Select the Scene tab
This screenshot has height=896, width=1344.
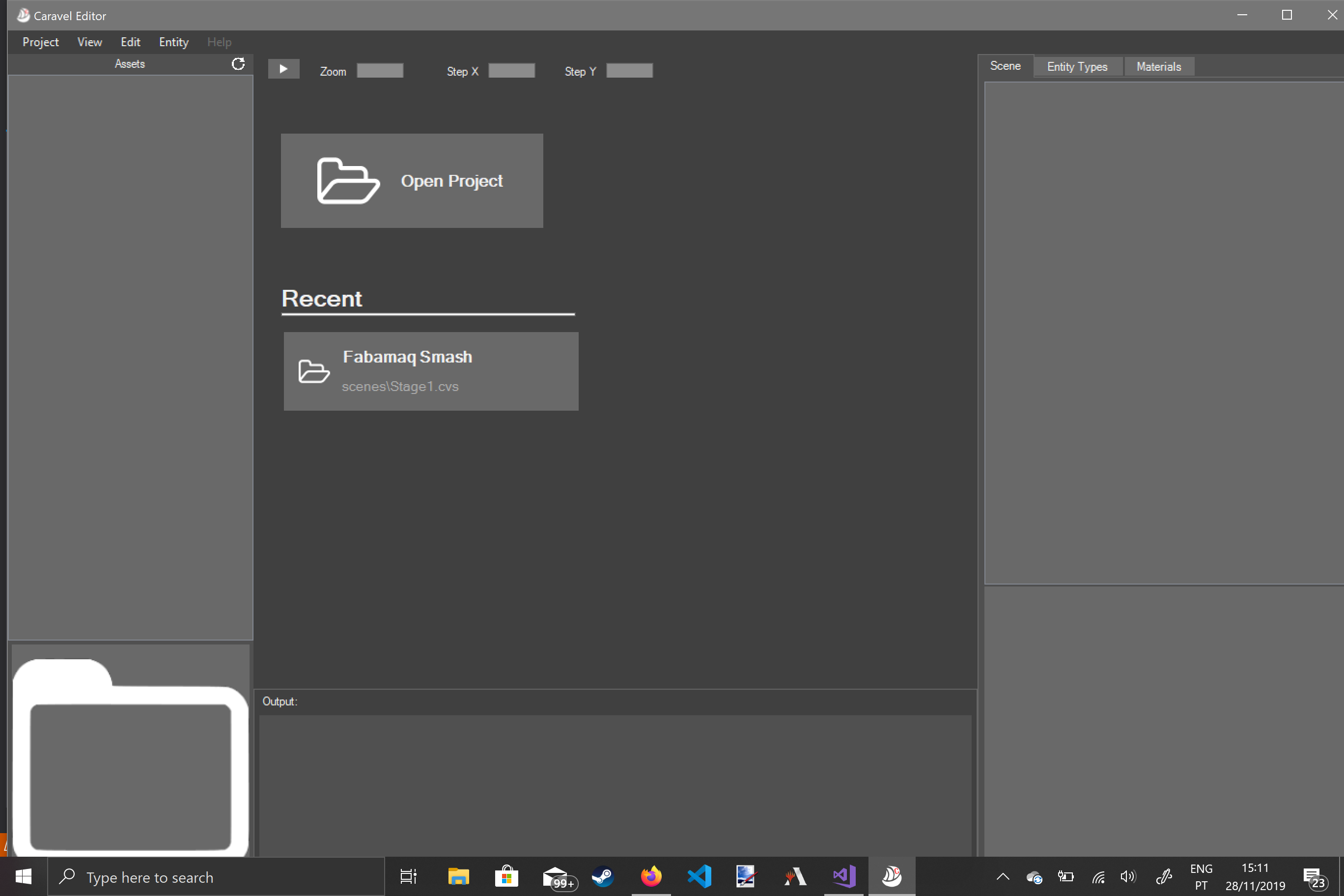[1005, 66]
